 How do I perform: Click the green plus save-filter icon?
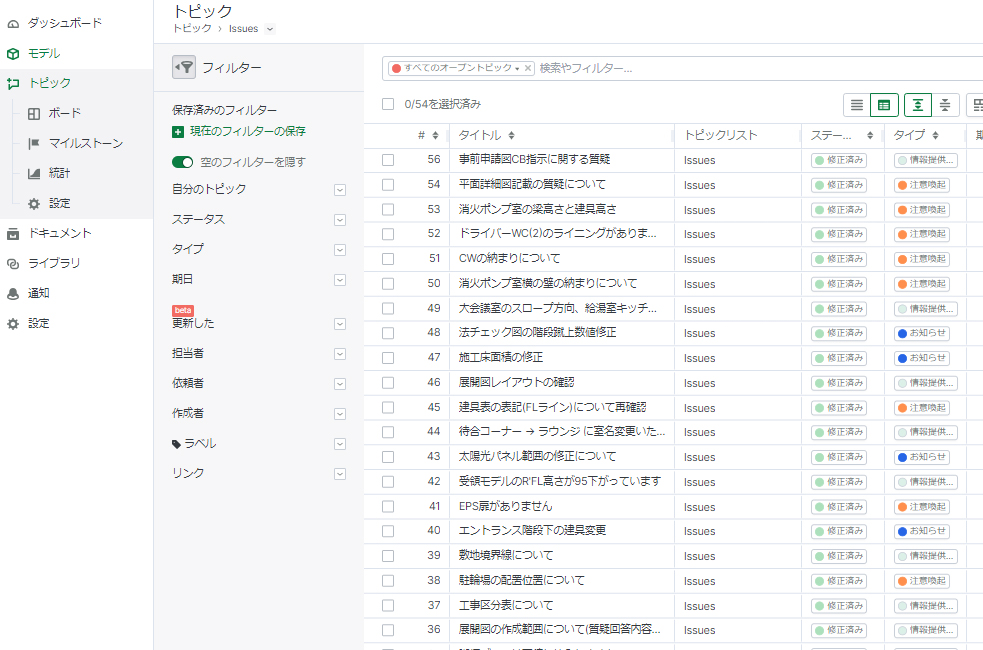178,132
